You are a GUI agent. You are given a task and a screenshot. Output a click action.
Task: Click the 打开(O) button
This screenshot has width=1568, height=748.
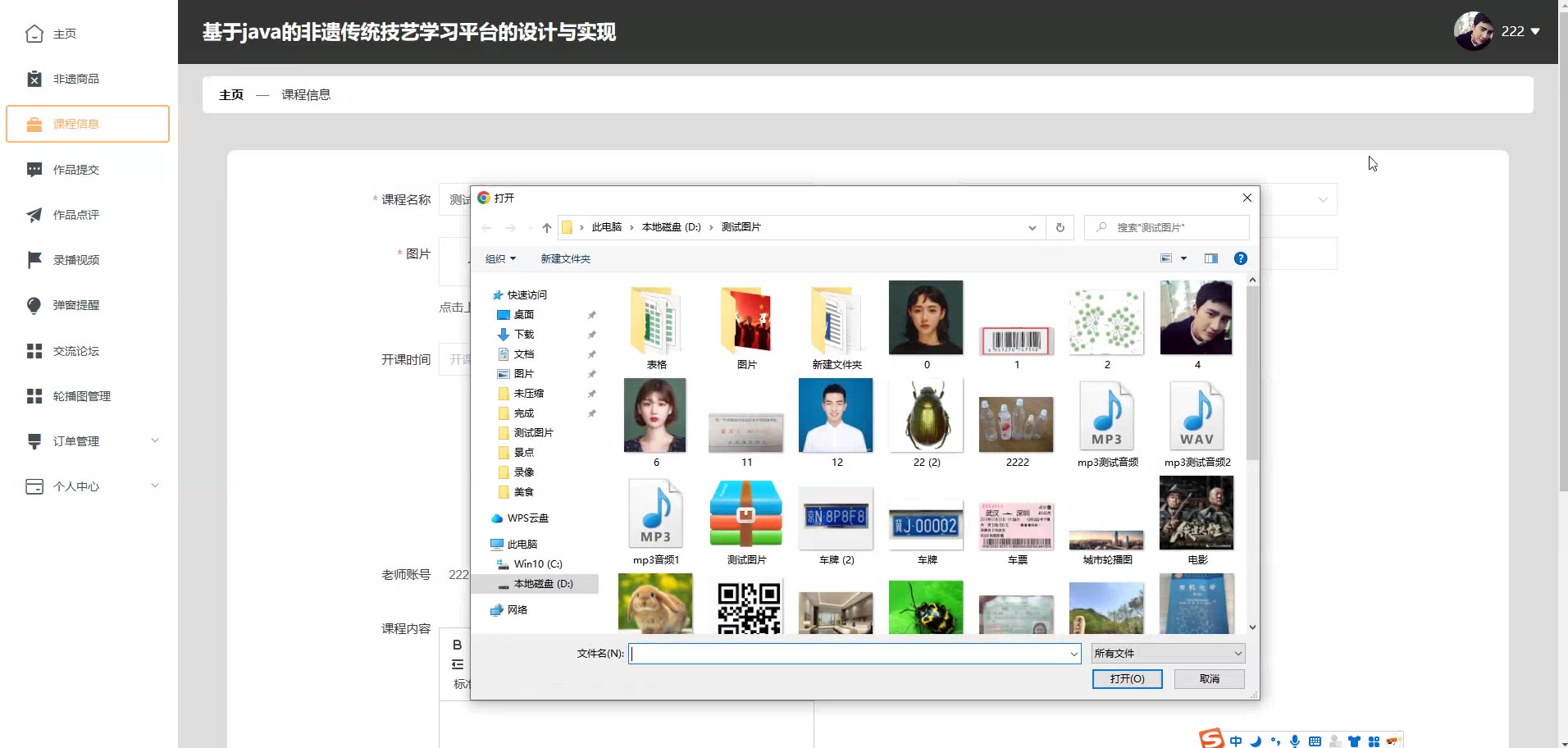click(1127, 679)
